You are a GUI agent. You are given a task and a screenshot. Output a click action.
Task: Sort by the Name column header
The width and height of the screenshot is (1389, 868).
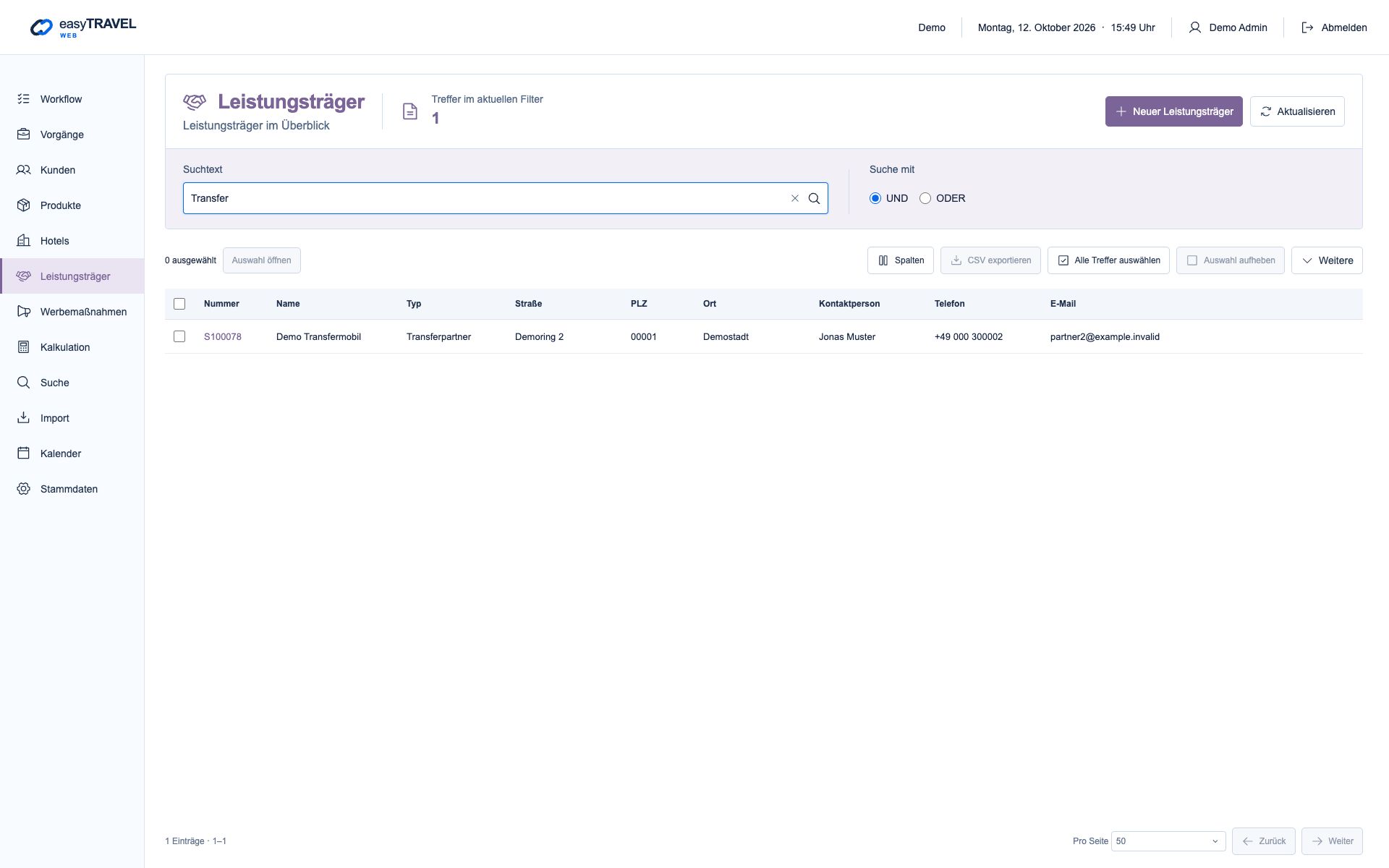(x=288, y=304)
